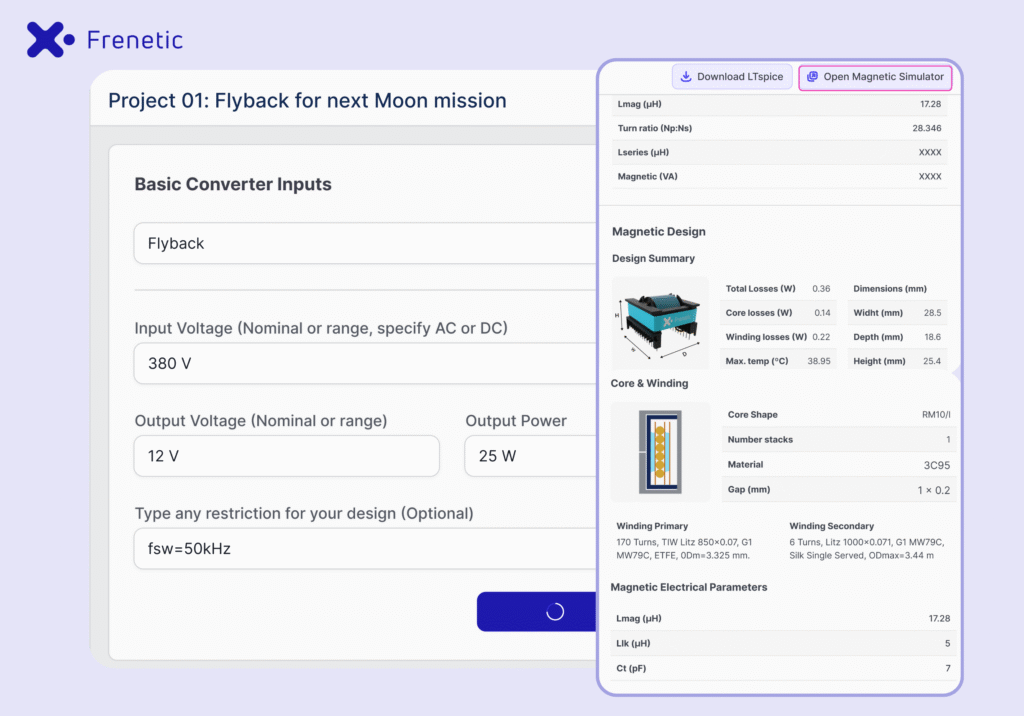Click the Input Voltage field showing 380 V
Image resolution: width=1024 pixels, height=716 pixels.
click(x=366, y=363)
